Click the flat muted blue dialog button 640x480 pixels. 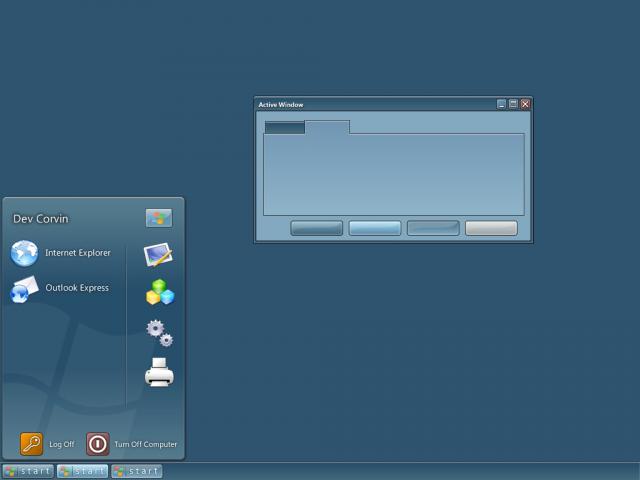point(433,228)
